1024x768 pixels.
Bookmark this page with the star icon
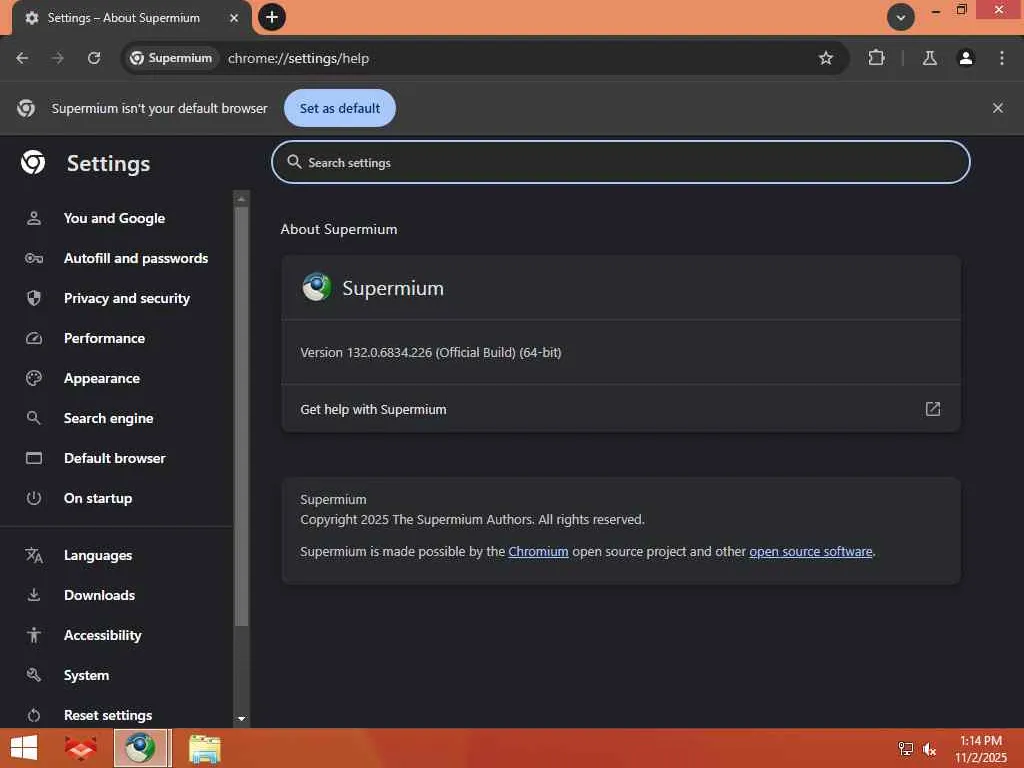pos(825,58)
